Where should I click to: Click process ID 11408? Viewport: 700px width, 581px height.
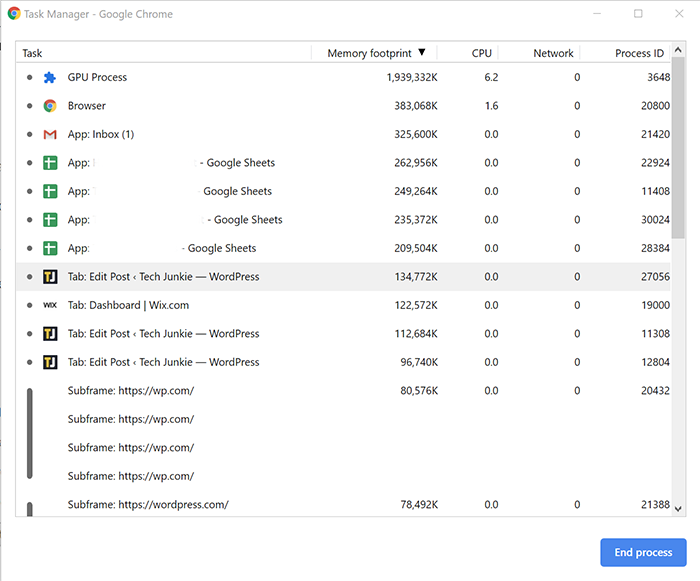655,192
